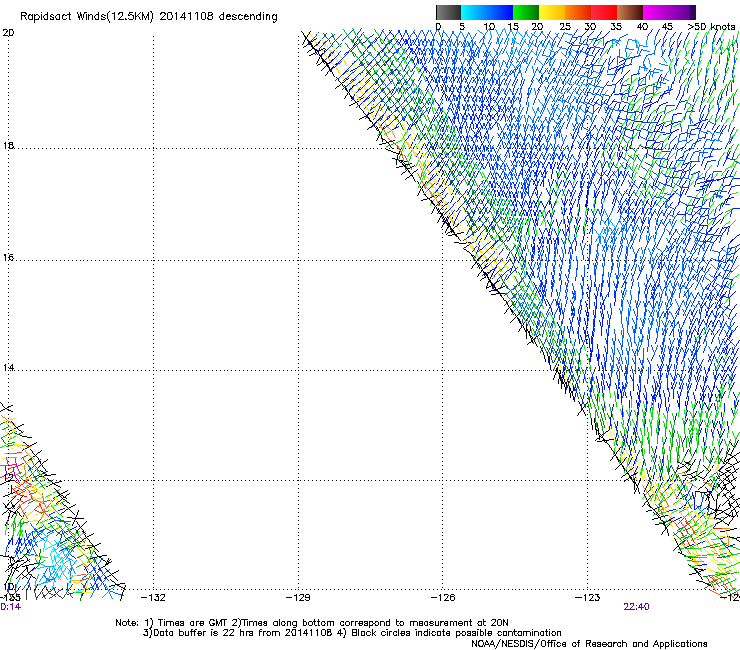740x650 pixels.
Task: Click the plot title 'Rapidscat Winds(12.5KM) 20141108 descending'
Action: [x=149, y=17]
